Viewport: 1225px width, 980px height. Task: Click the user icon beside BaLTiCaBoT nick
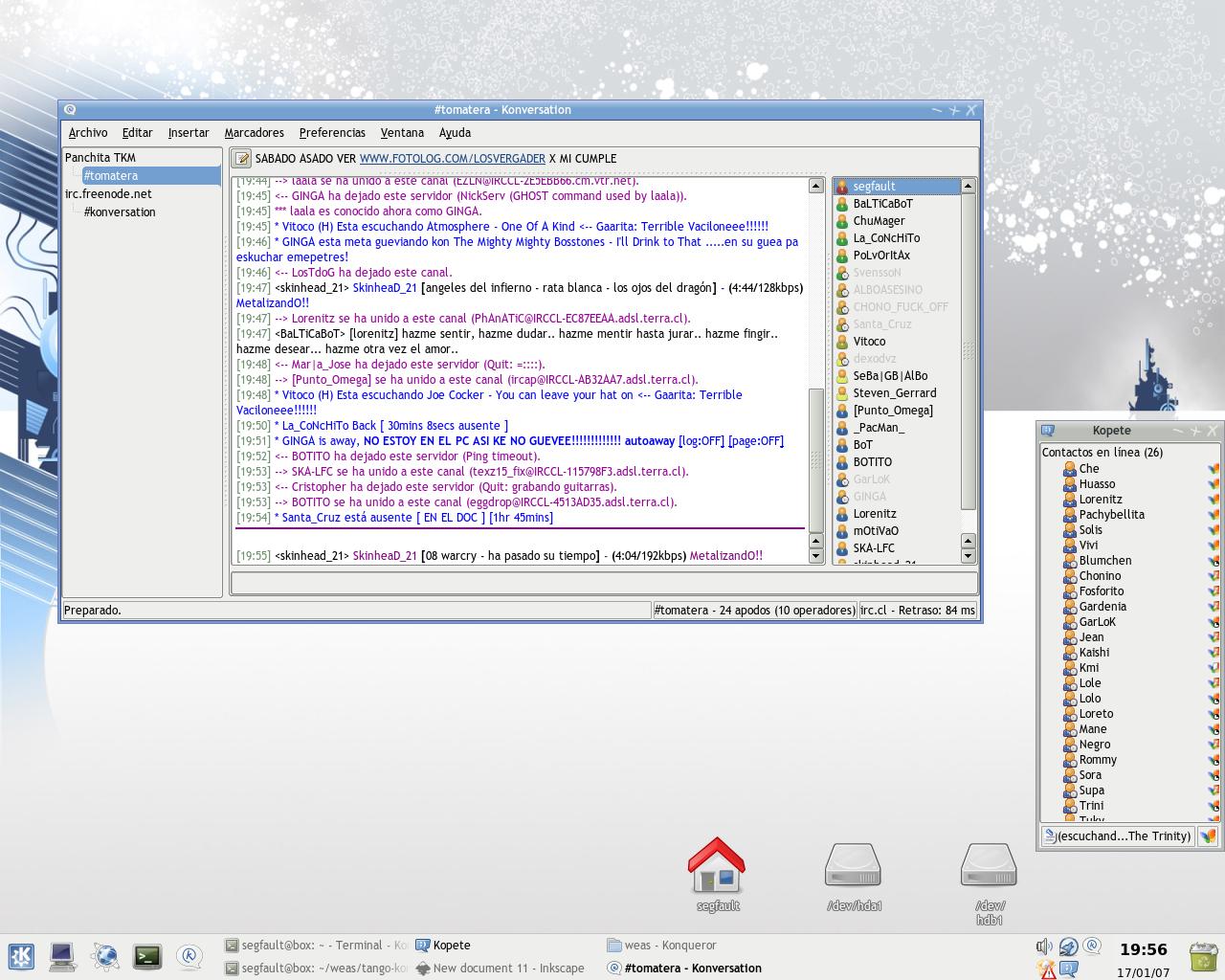click(842, 204)
